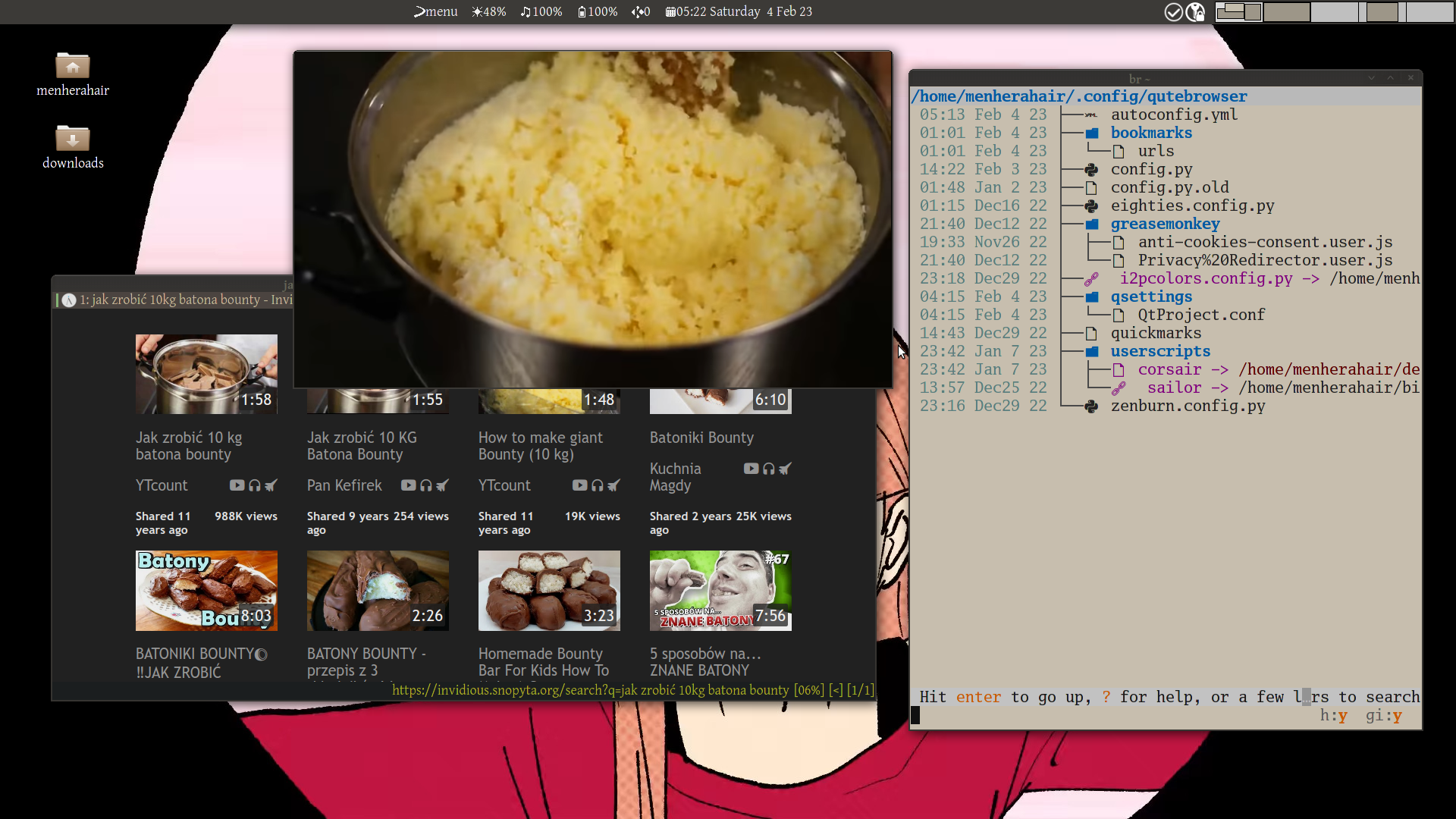1456x819 pixels.
Task: Click the music volume 100% indicator
Action: point(541,12)
